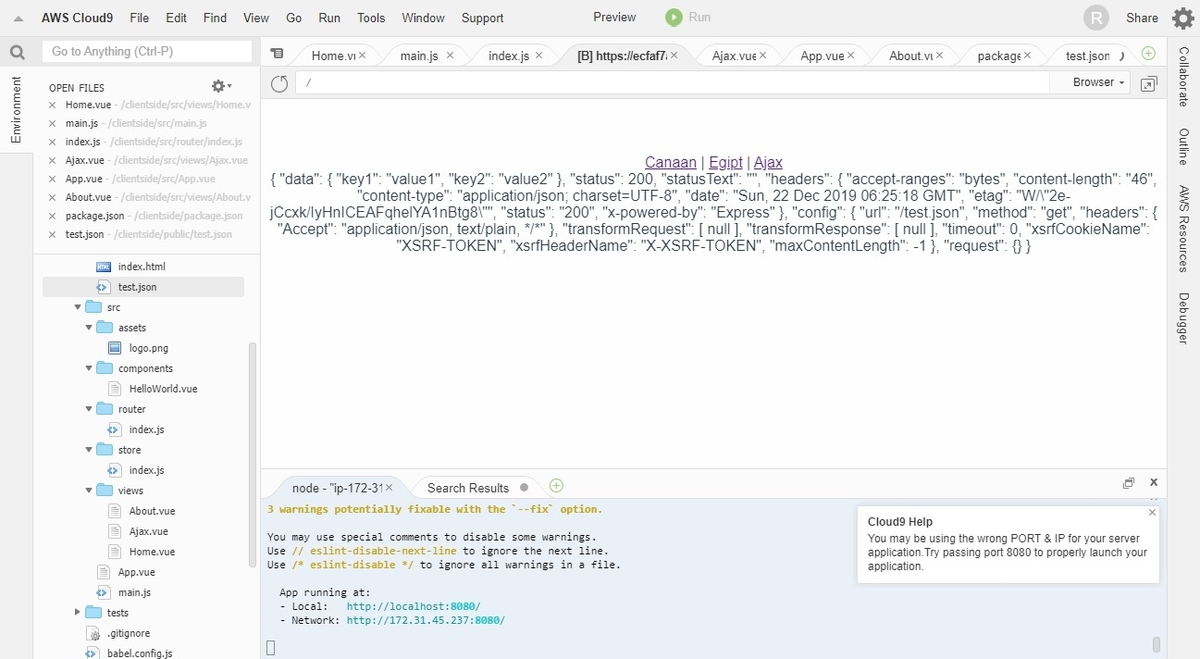Close main.js in Open Files list
The width and height of the screenshot is (1200, 659).
coord(53,123)
